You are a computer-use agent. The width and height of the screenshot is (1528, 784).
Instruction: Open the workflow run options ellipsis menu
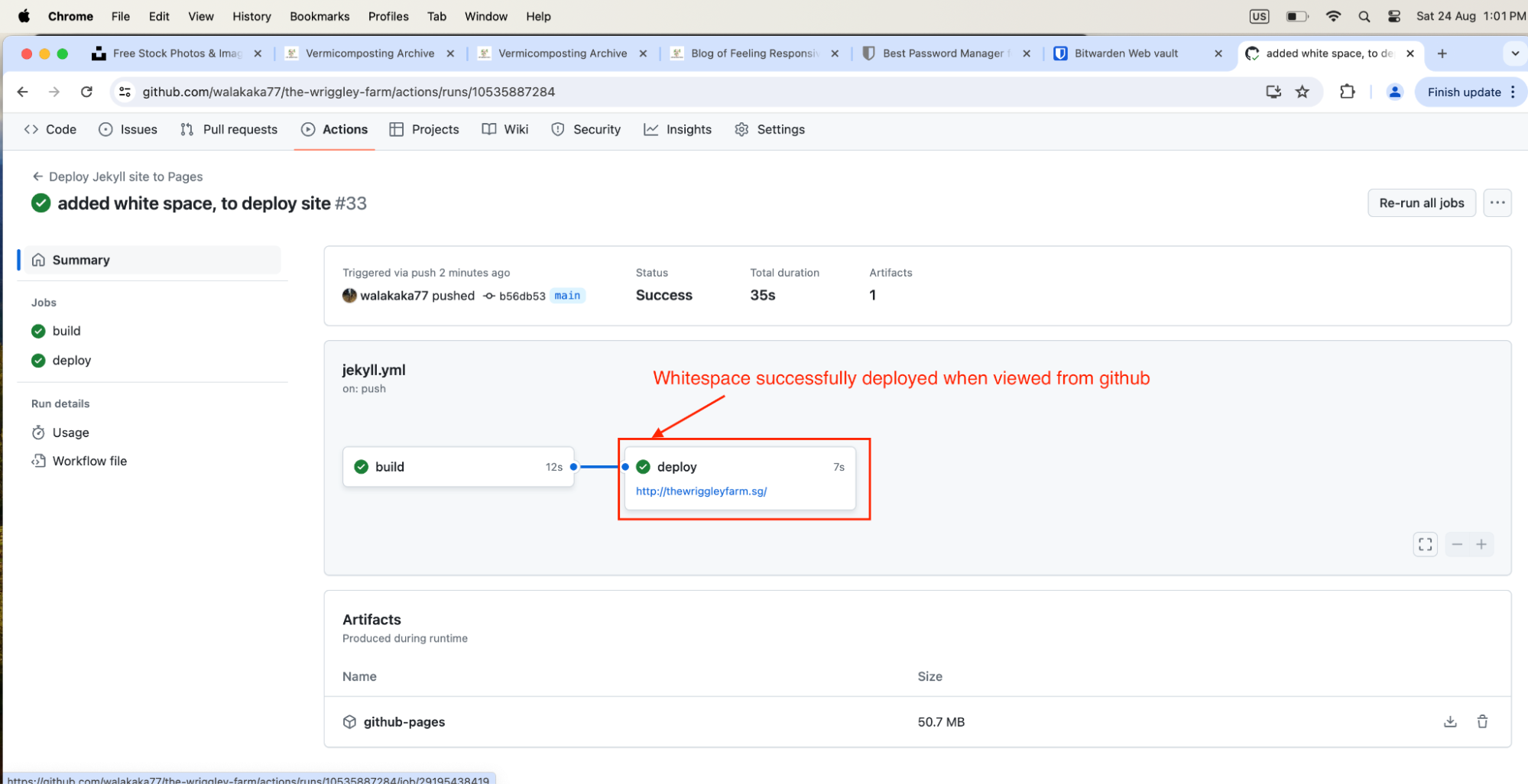click(x=1497, y=203)
